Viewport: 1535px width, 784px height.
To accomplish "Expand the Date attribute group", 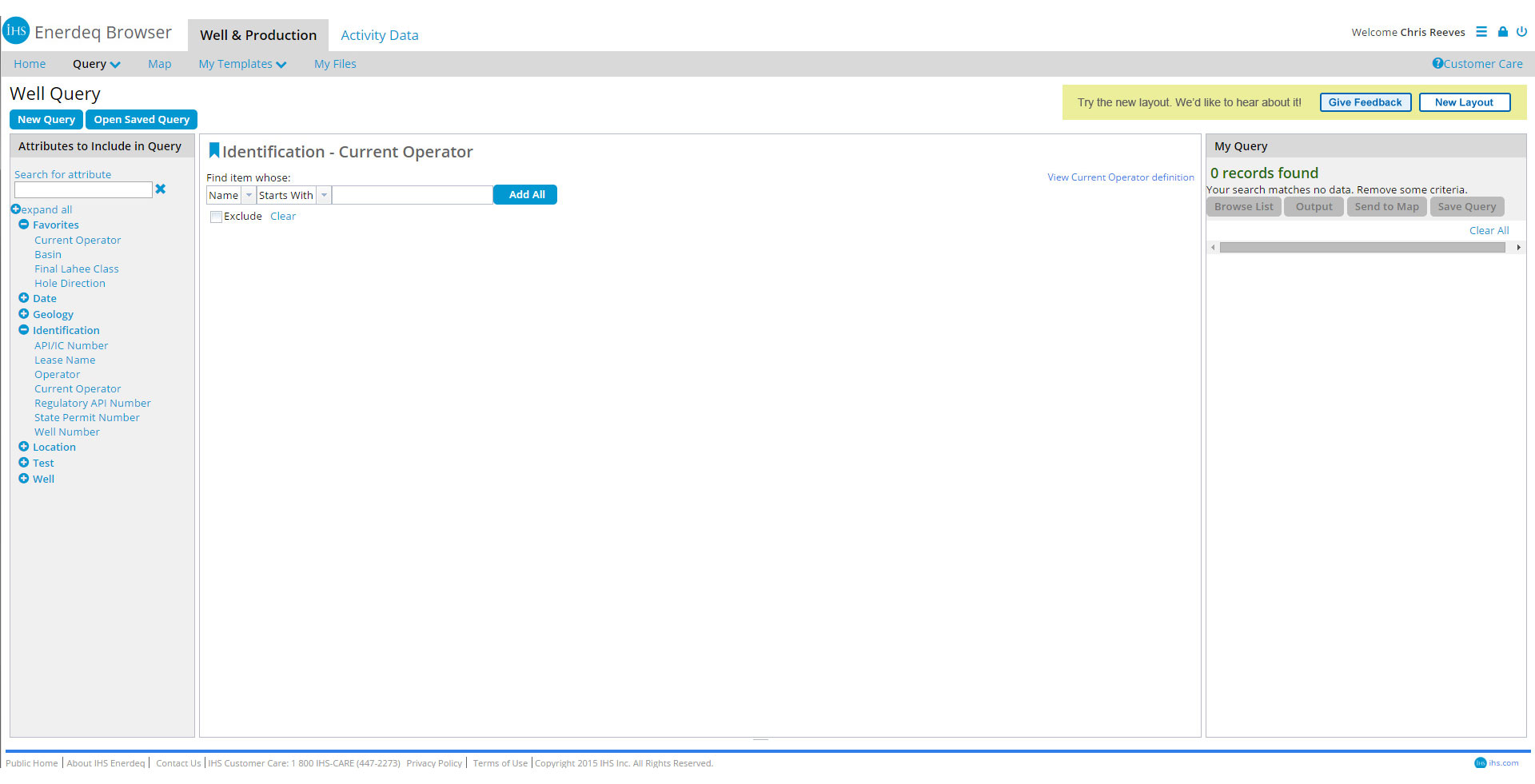I will point(24,298).
